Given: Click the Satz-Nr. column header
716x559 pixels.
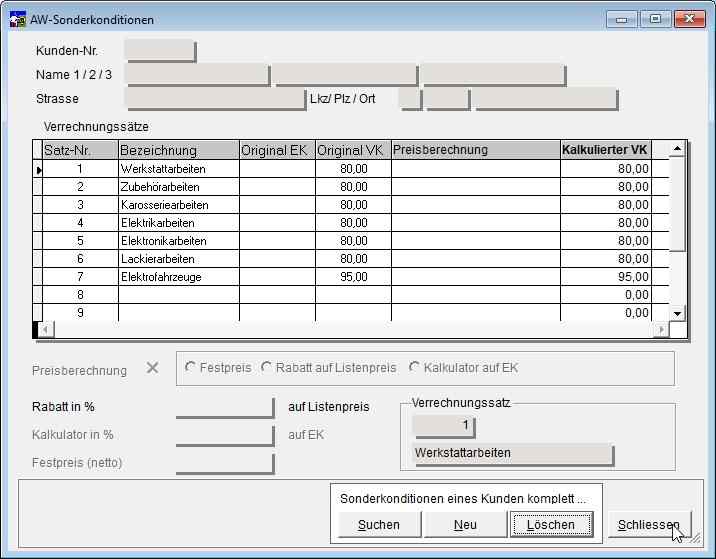Looking at the screenshot, I should pyautogui.click(x=80, y=150).
